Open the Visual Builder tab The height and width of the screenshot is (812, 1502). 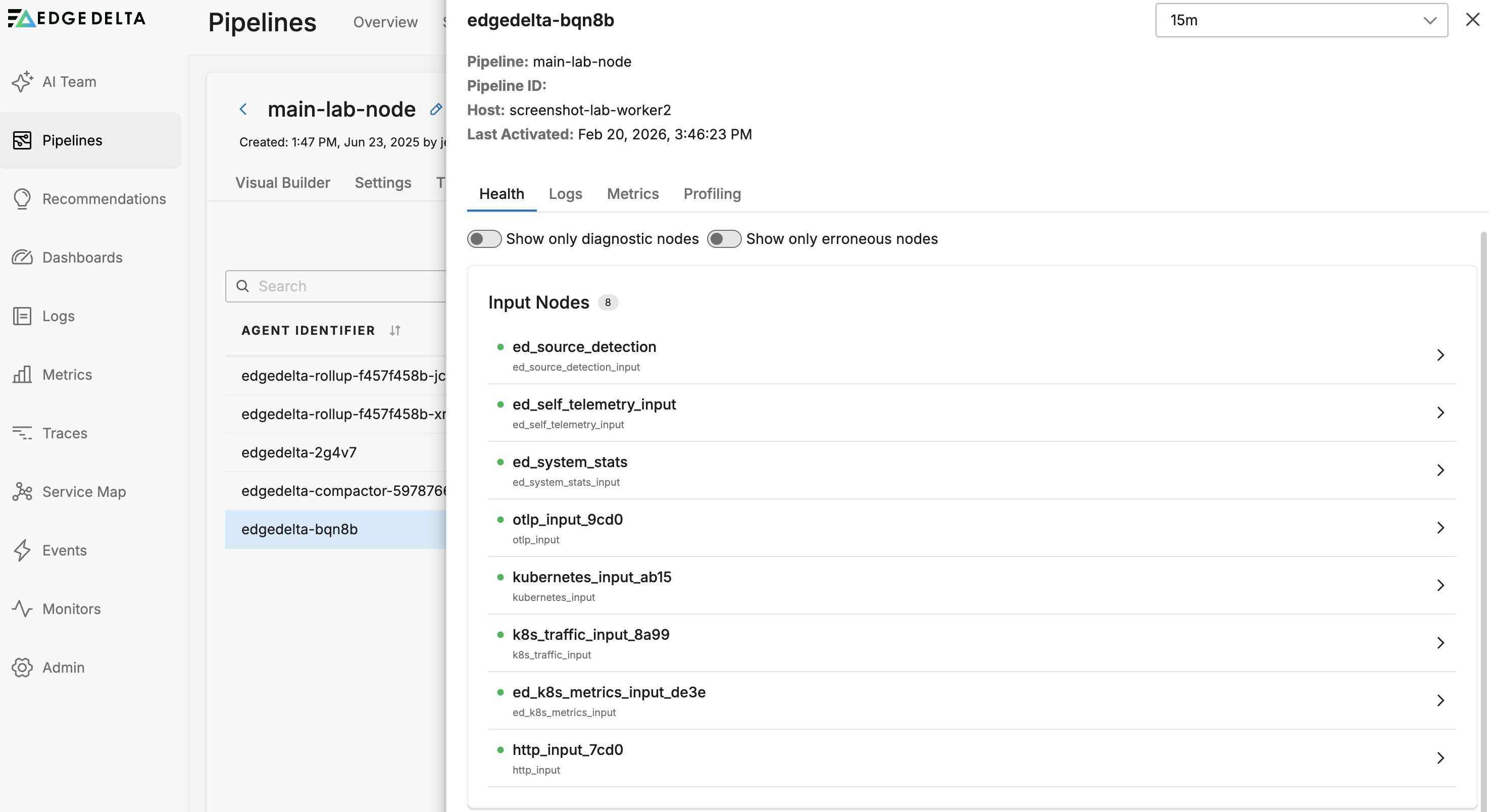pos(283,182)
